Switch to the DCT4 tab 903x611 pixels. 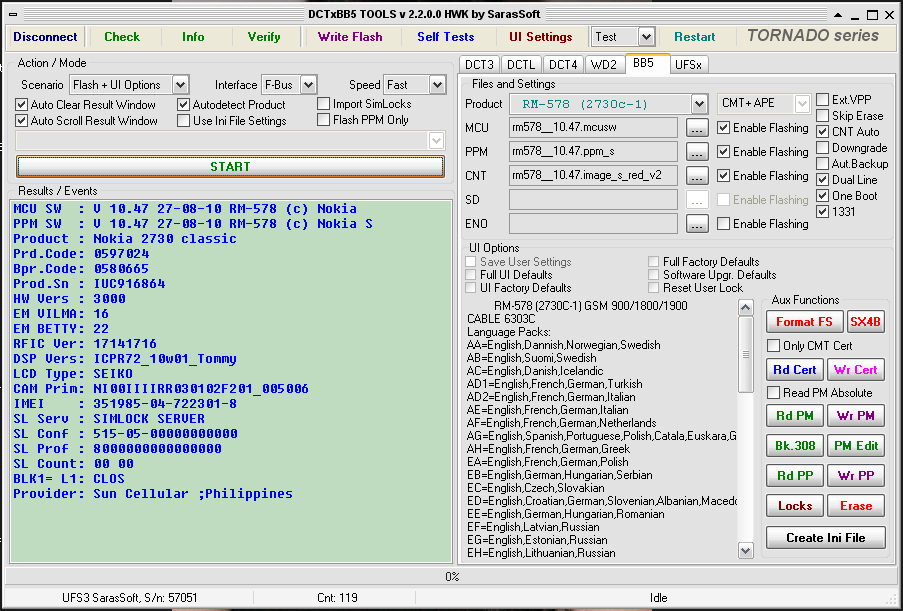tap(563, 64)
